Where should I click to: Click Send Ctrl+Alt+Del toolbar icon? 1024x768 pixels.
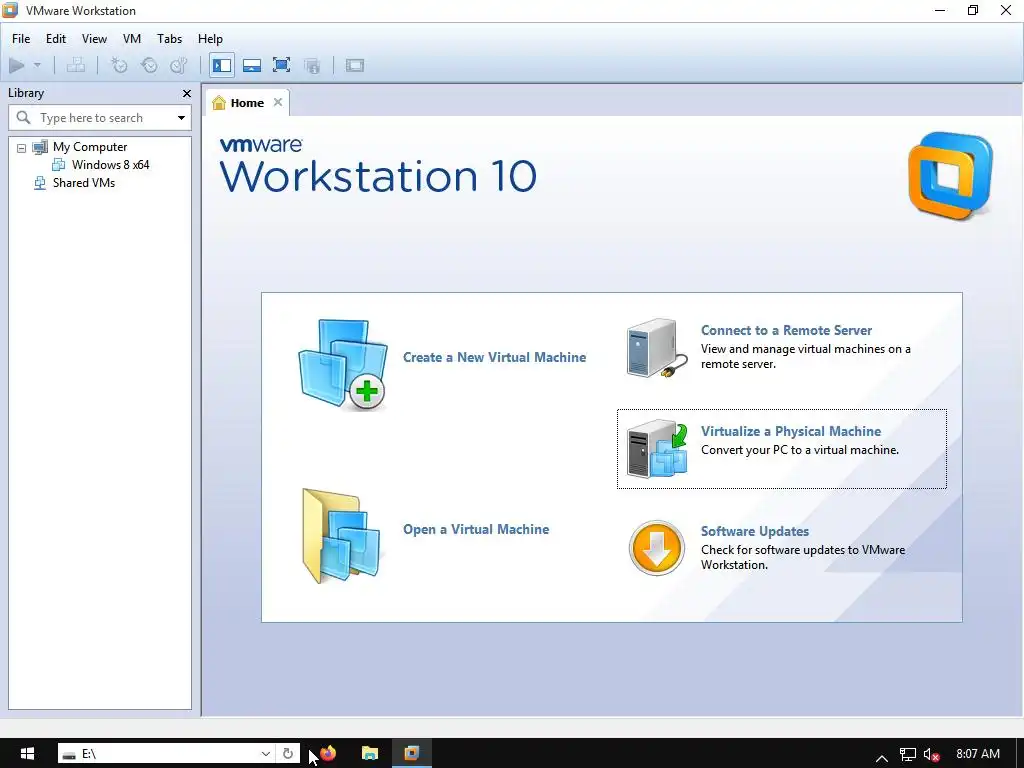(76, 65)
